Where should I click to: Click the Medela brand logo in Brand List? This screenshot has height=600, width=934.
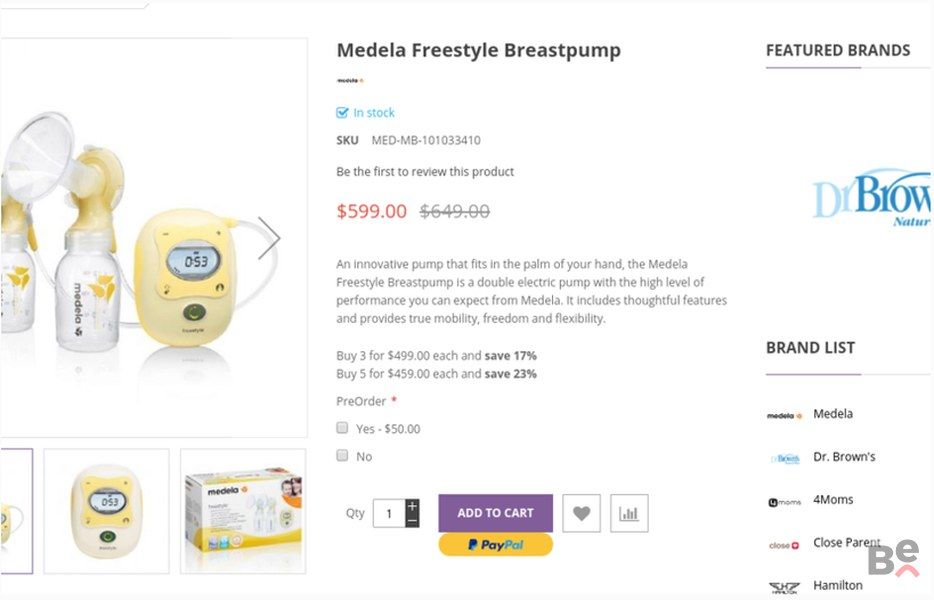[784, 415]
